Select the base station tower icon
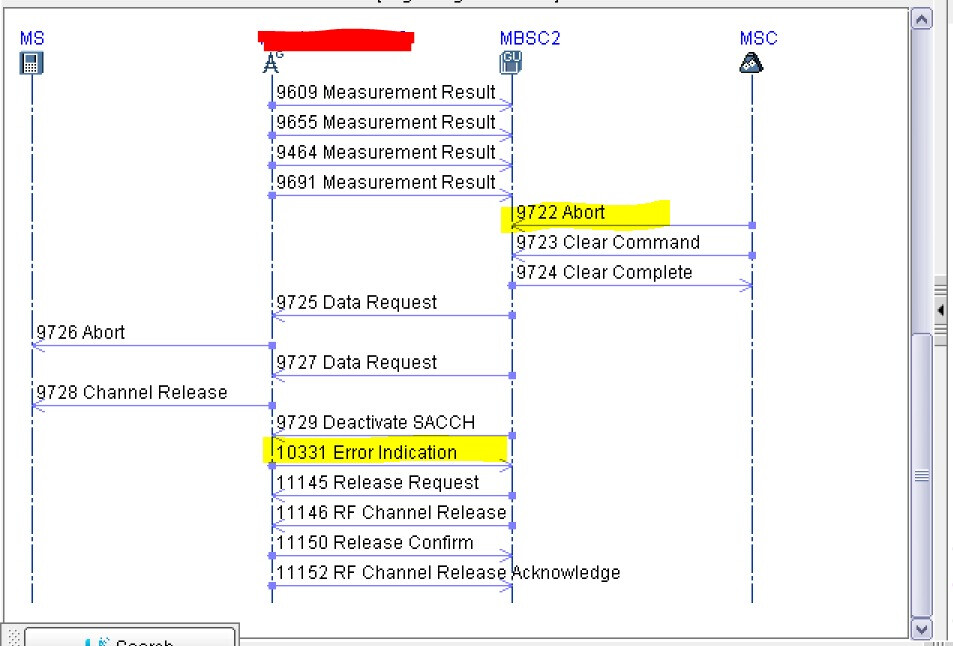Image resolution: width=953 pixels, height=646 pixels. click(x=272, y=63)
